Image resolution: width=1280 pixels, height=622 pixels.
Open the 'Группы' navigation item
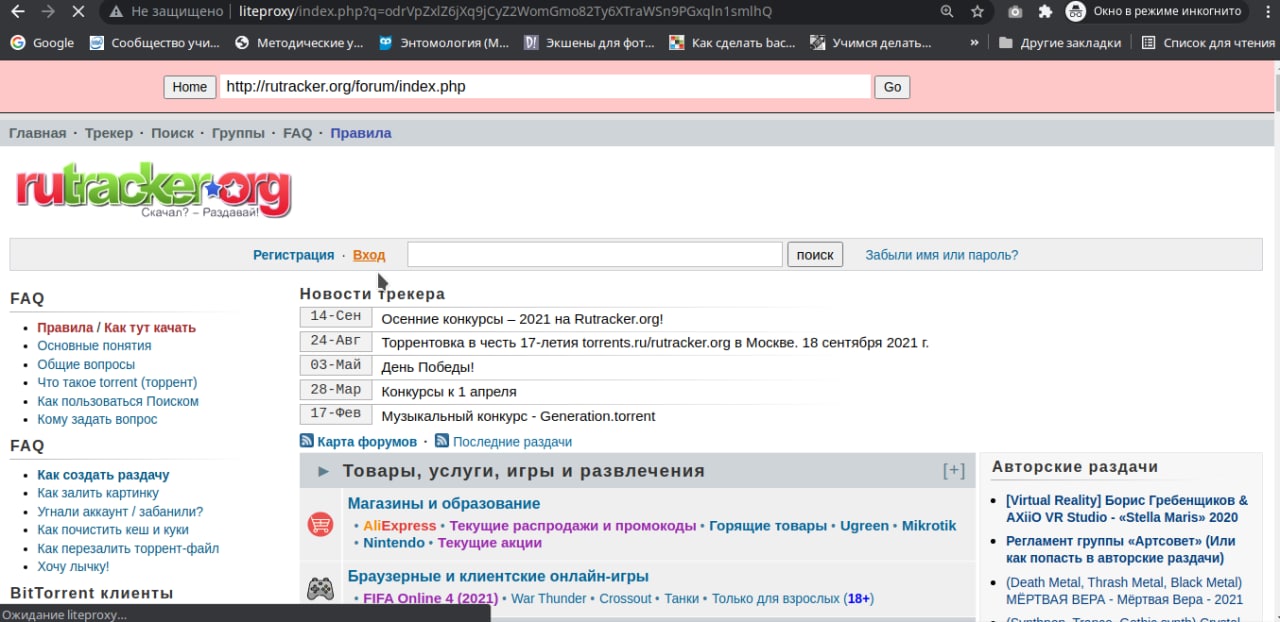pyautogui.click(x=239, y=133)
